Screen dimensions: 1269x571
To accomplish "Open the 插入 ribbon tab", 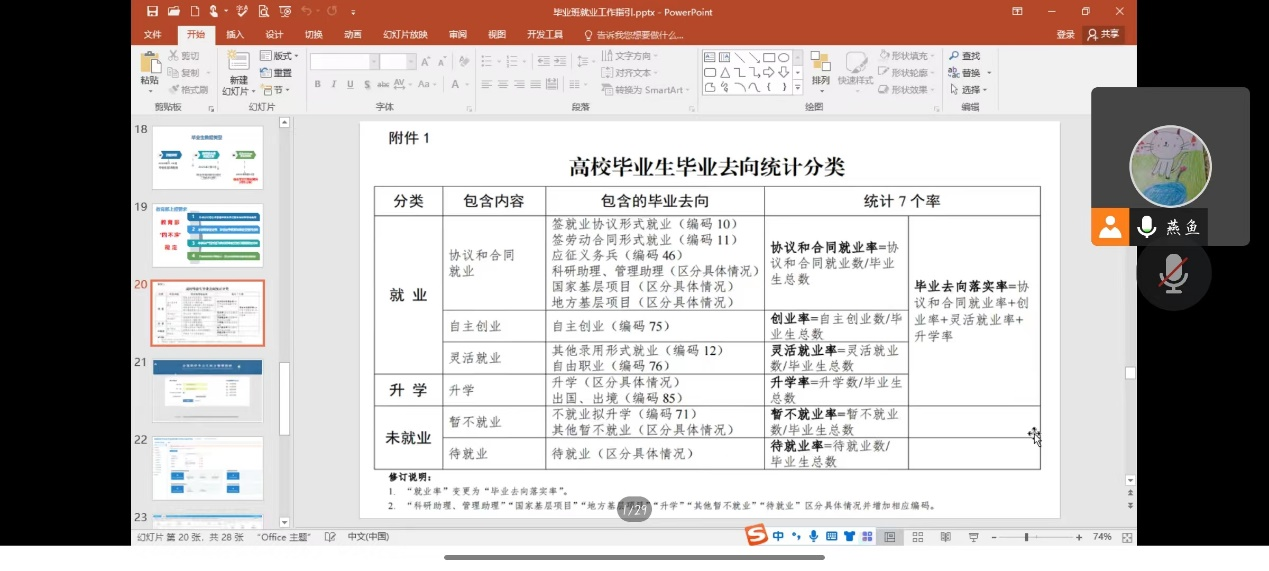I will coord(235,34).
